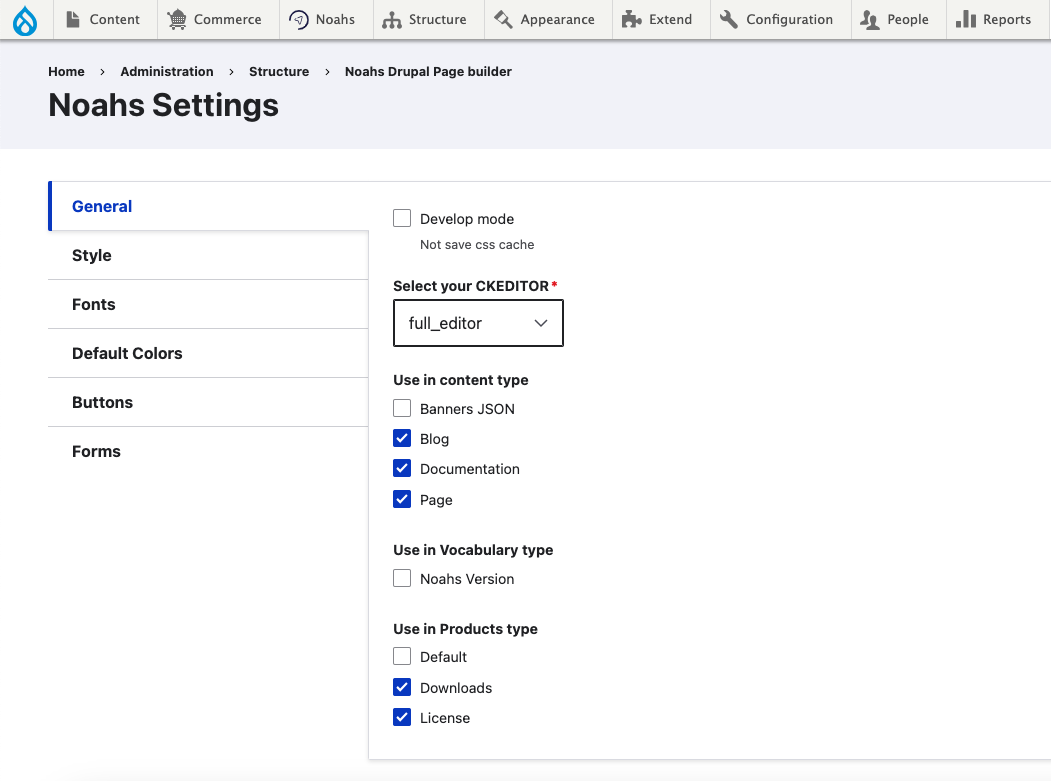Image resolution: width=1051 pixels, height=781 pixels.
Task: Click the Content page icon in toolbar
Action: tap(73, 19)
